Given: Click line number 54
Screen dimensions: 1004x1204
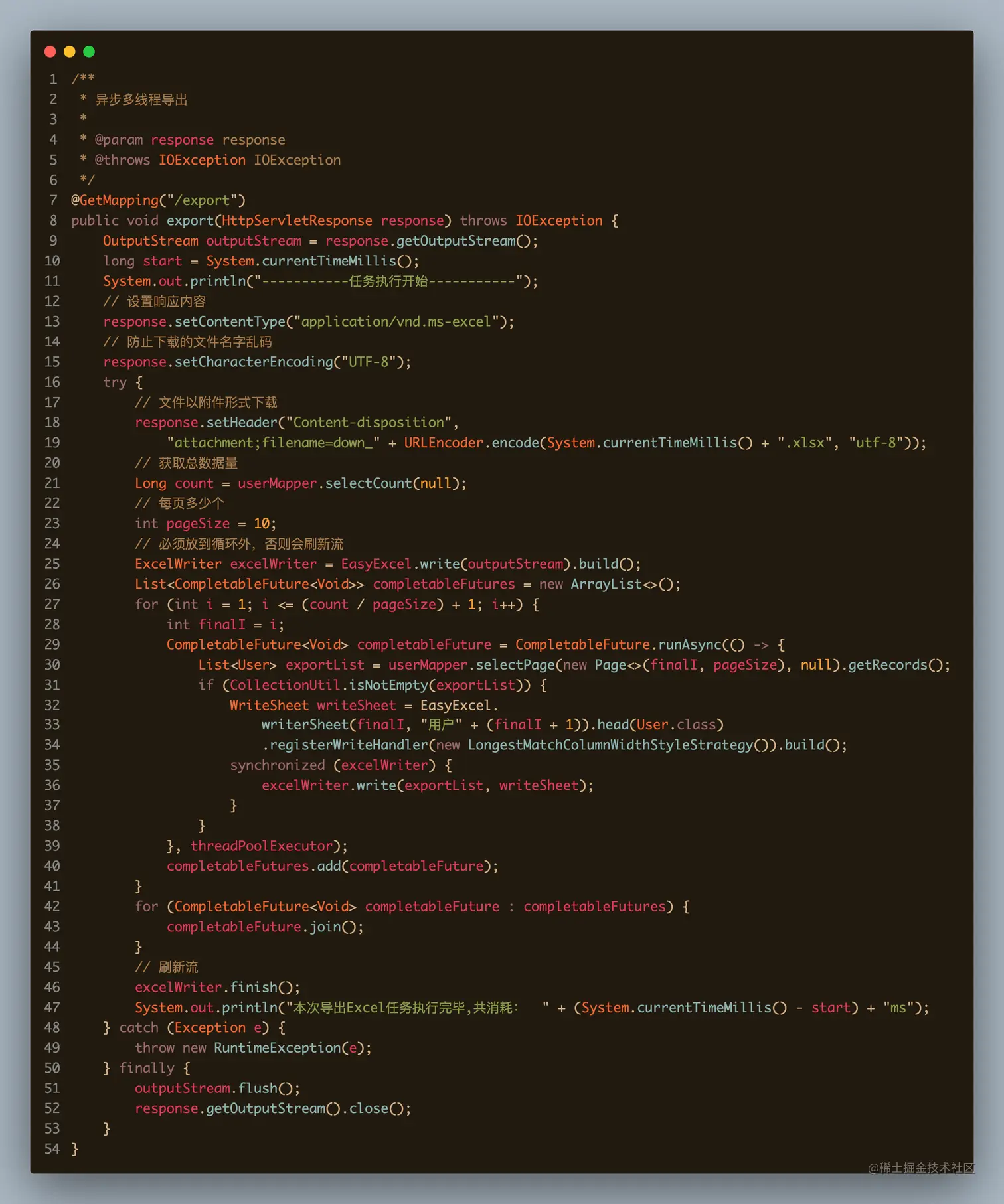Looking at the screenshot, I should pyautogui.click(x=52, y=1149).
